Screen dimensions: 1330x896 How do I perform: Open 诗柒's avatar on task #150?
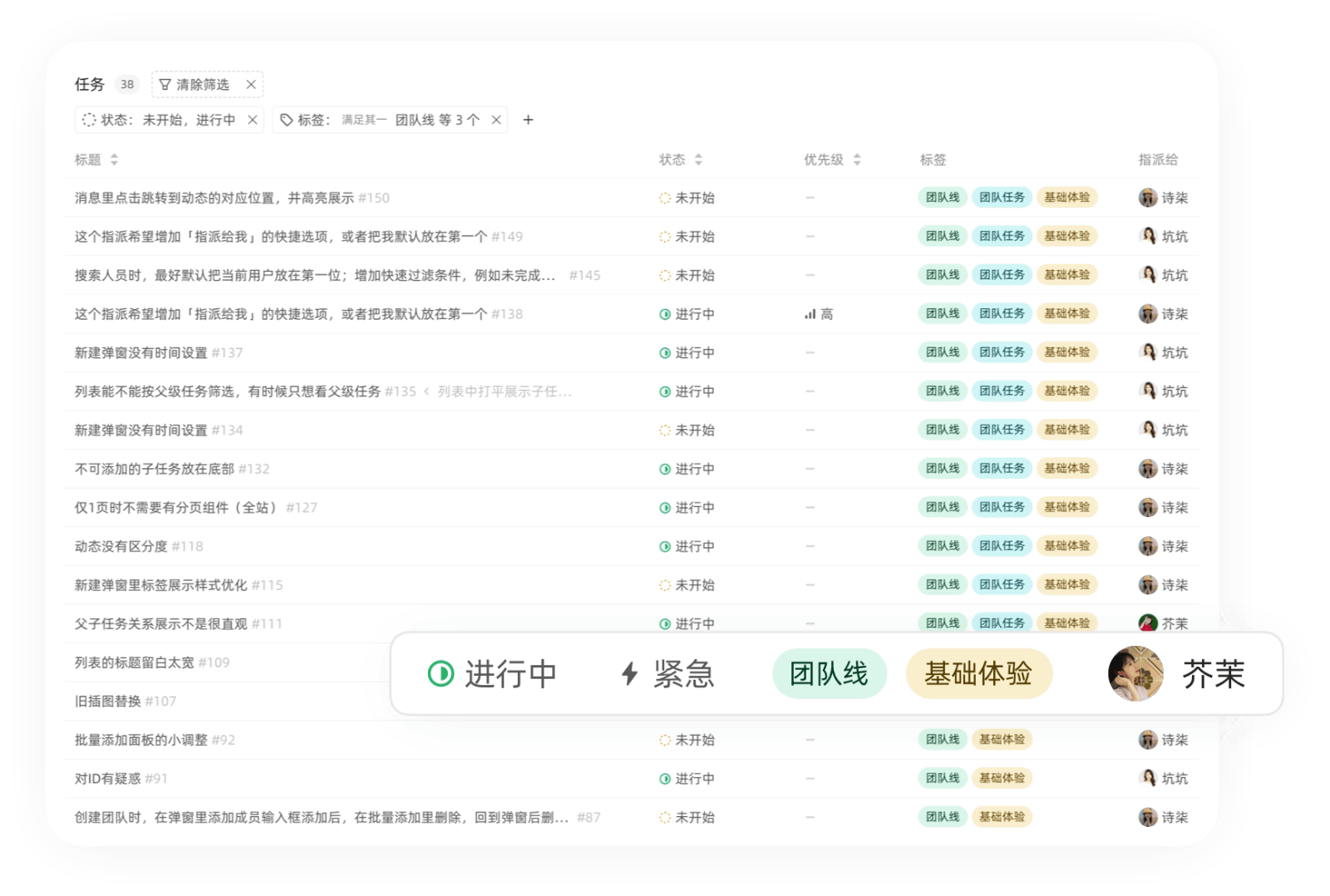pos(1148,198)
